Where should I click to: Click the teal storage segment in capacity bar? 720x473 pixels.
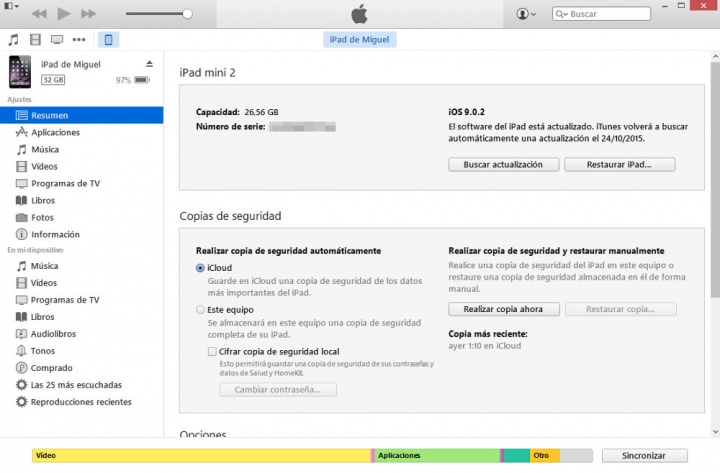pos(517,456)
